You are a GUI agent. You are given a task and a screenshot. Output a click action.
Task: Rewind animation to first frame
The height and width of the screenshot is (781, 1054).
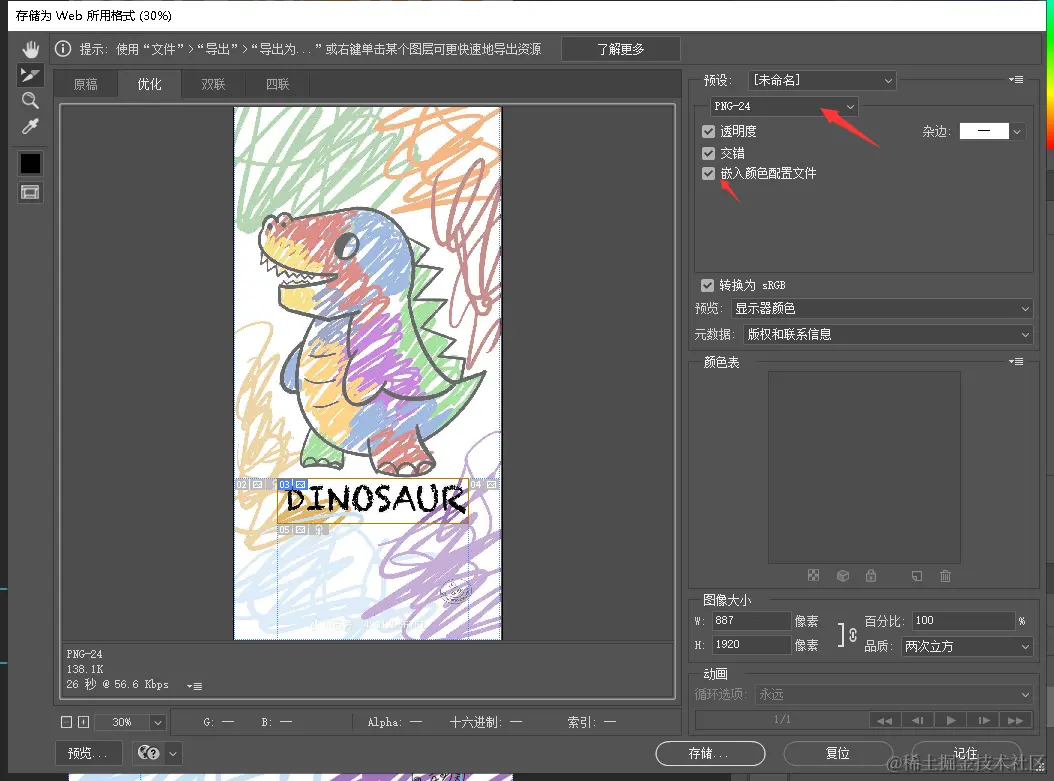click(885, 720)
